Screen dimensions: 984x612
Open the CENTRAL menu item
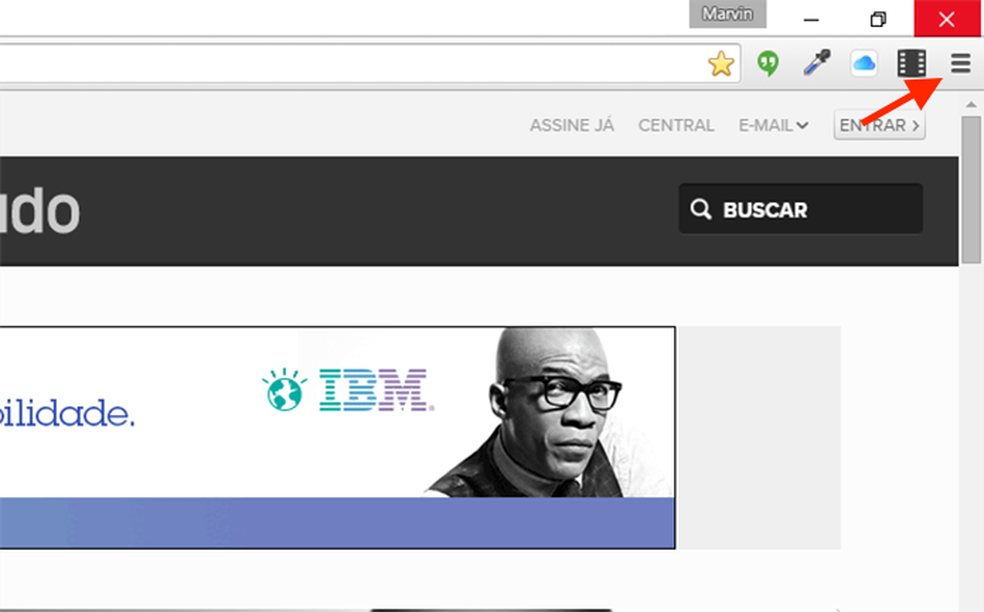point(676,125)
